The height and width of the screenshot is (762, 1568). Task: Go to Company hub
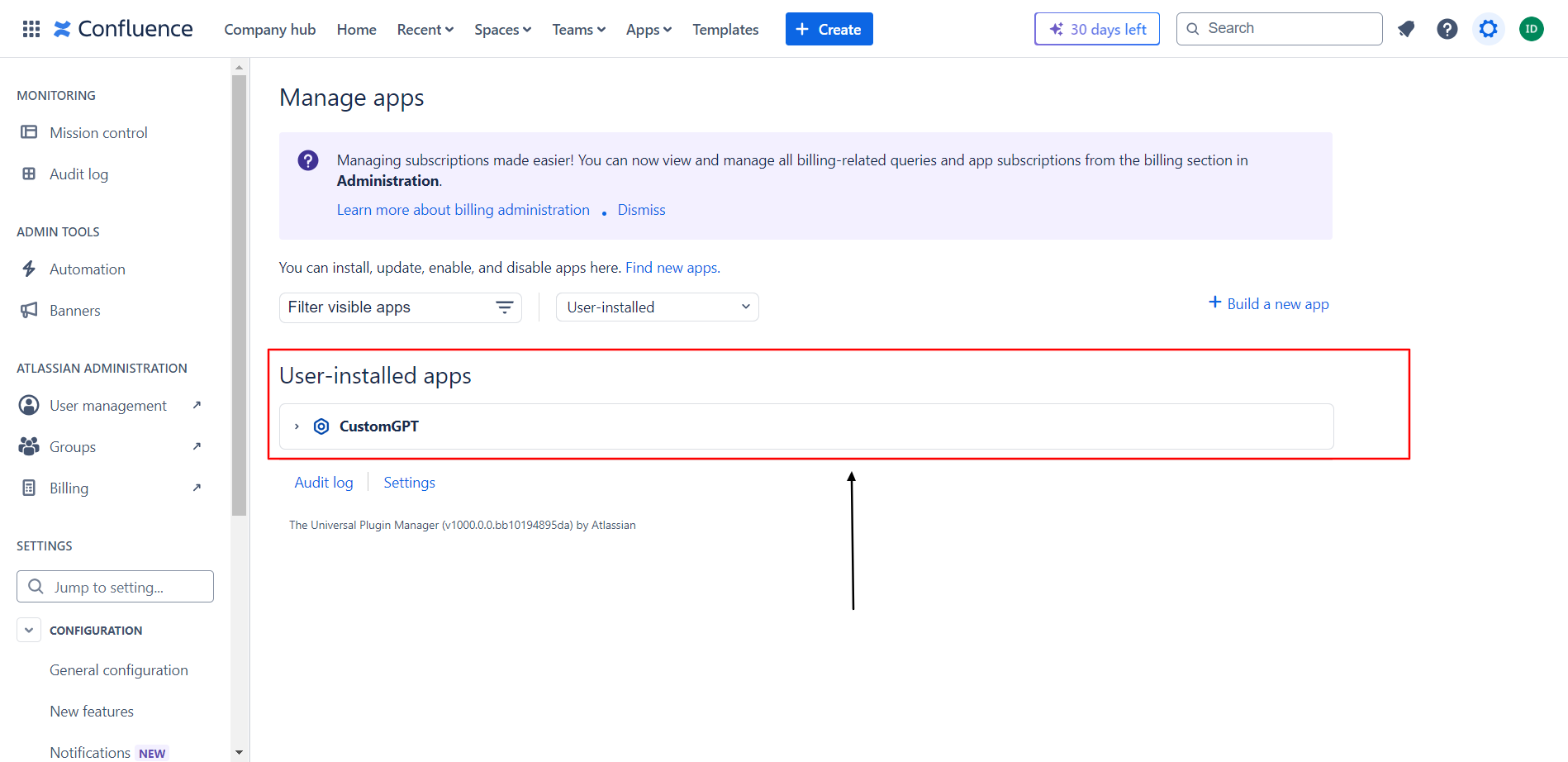(x=270, y=30)
